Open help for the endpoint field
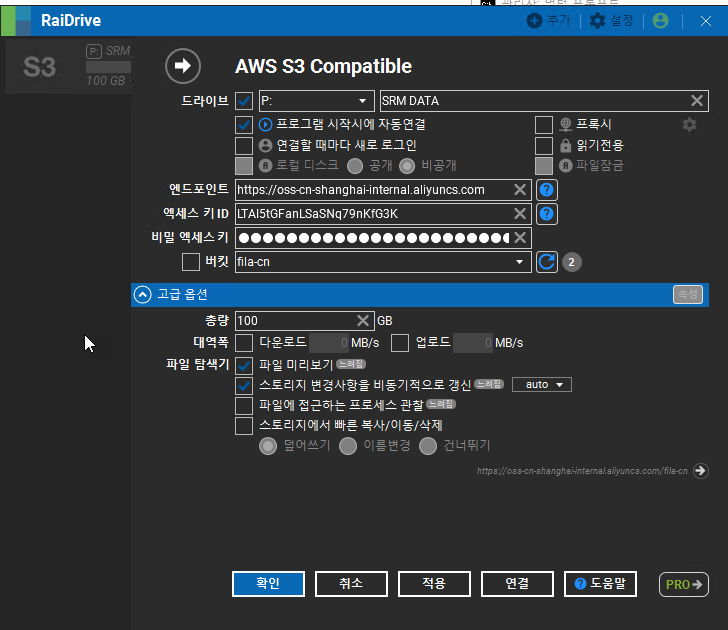This screenshot has height=630, width=728. 547,189
